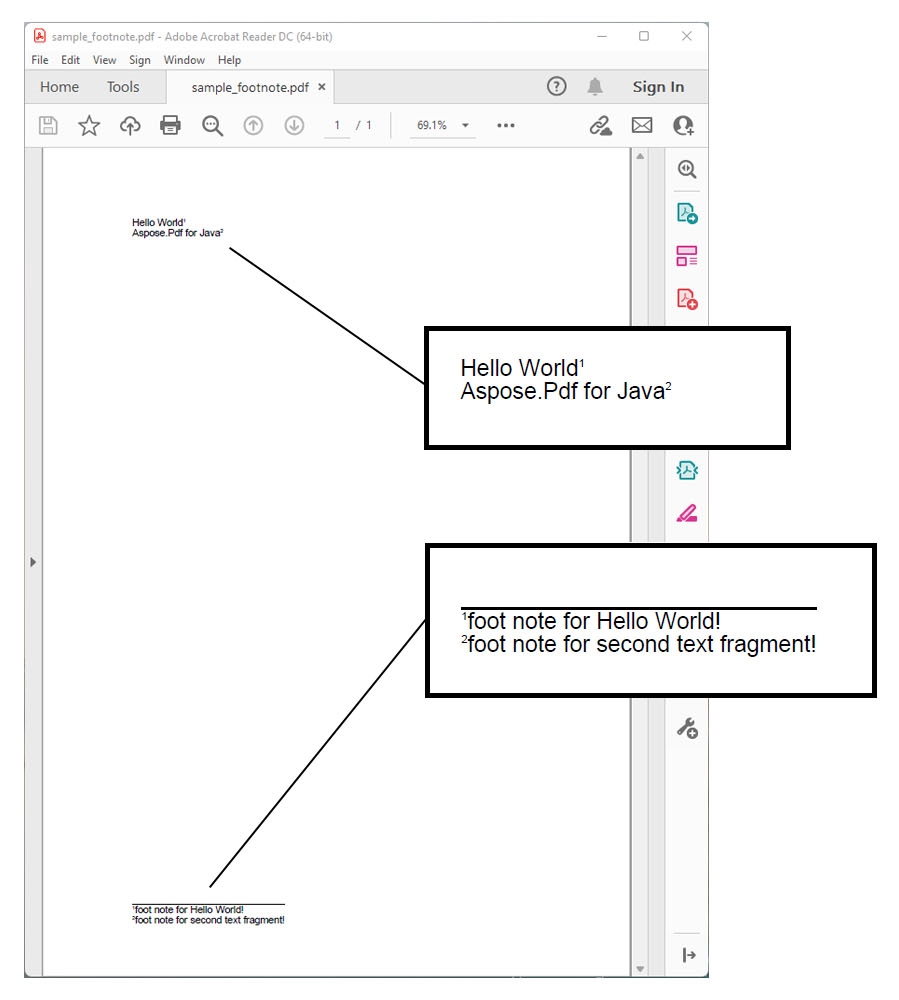Viewport: 899px width, 1000px height.
Task: Switch to the Home tab
Action: click(59, 87)
